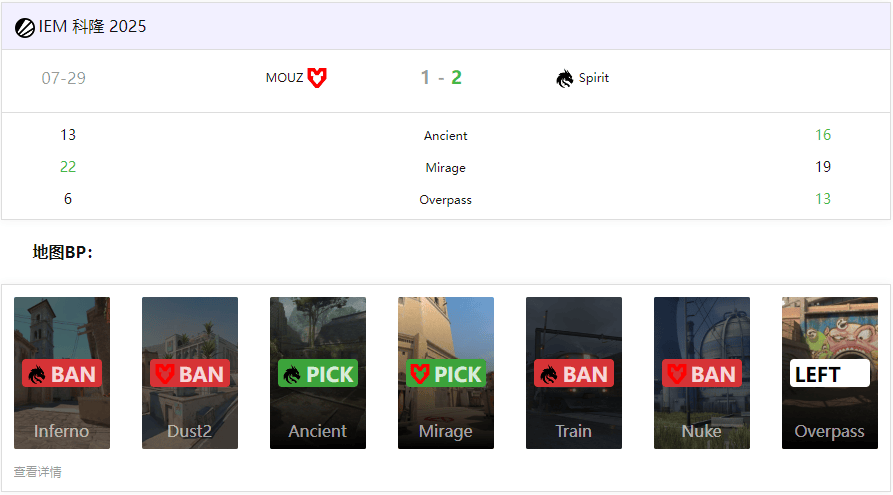Click the MOUZ logo on the Mirage PICK badge
The width and height of the screenshot is (893, 495).
420,374
